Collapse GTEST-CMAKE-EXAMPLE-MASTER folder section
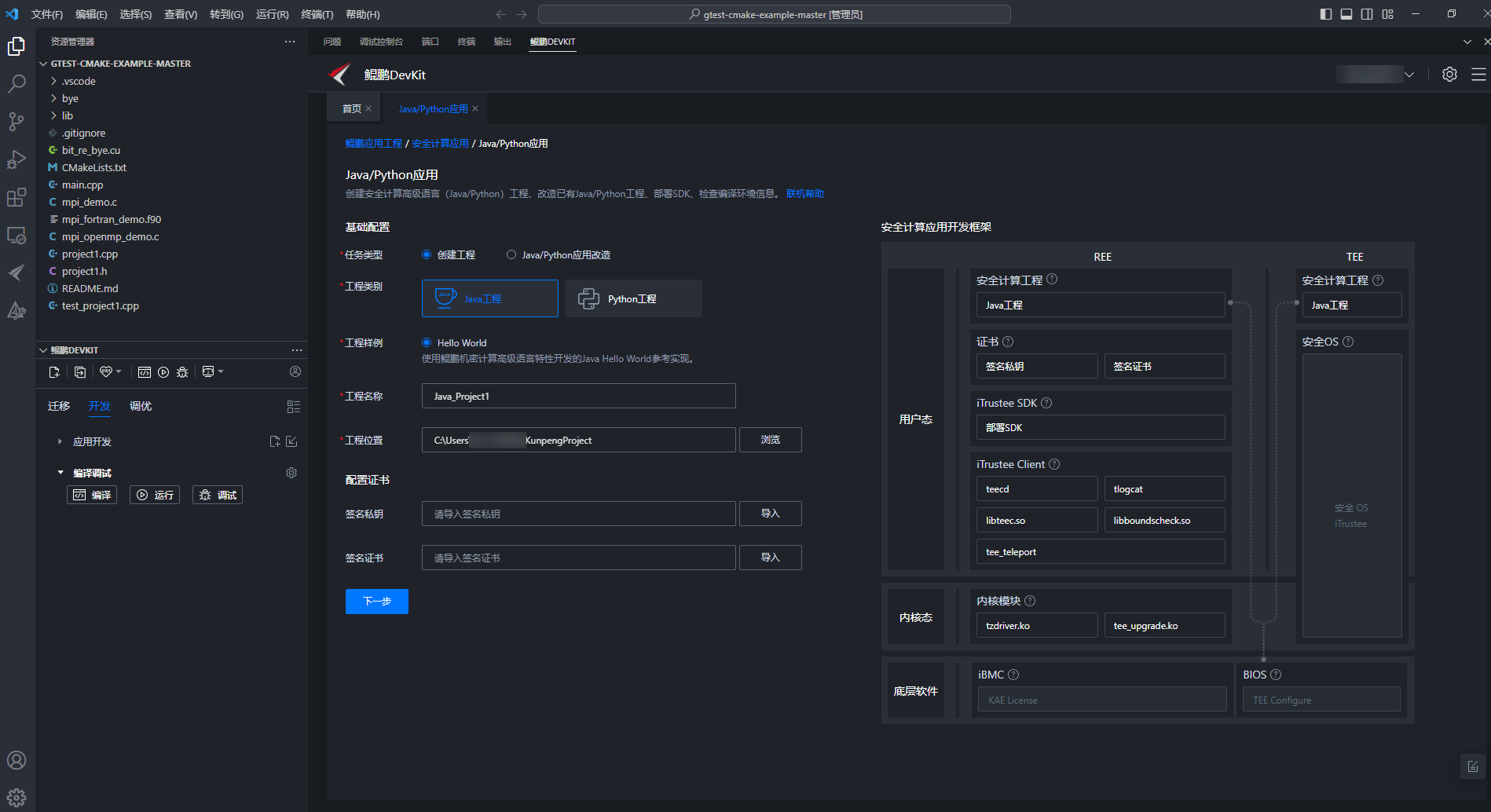1491x812 pixels. click(44, 64)
